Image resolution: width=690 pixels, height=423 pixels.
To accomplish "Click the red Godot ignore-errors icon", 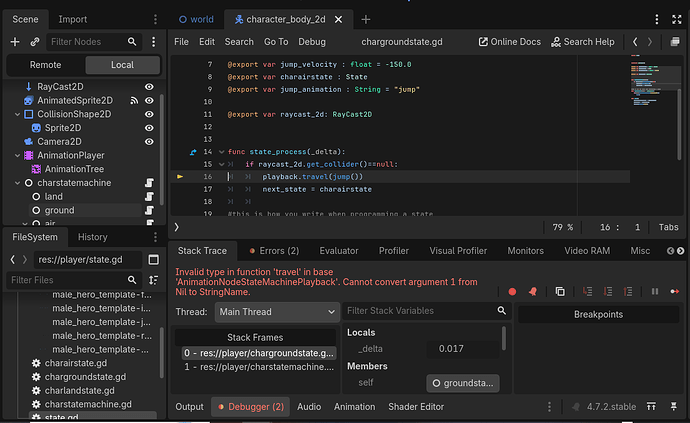I will click(533, 291).
